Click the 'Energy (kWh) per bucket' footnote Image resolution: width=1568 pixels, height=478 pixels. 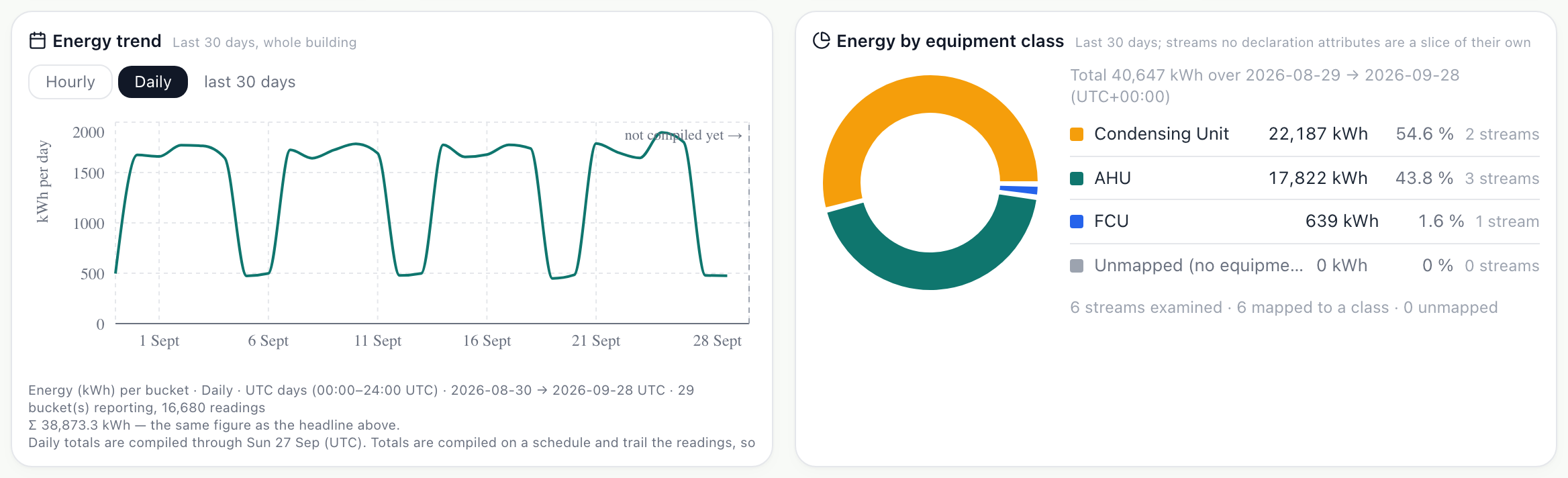(x=361, y=399)
